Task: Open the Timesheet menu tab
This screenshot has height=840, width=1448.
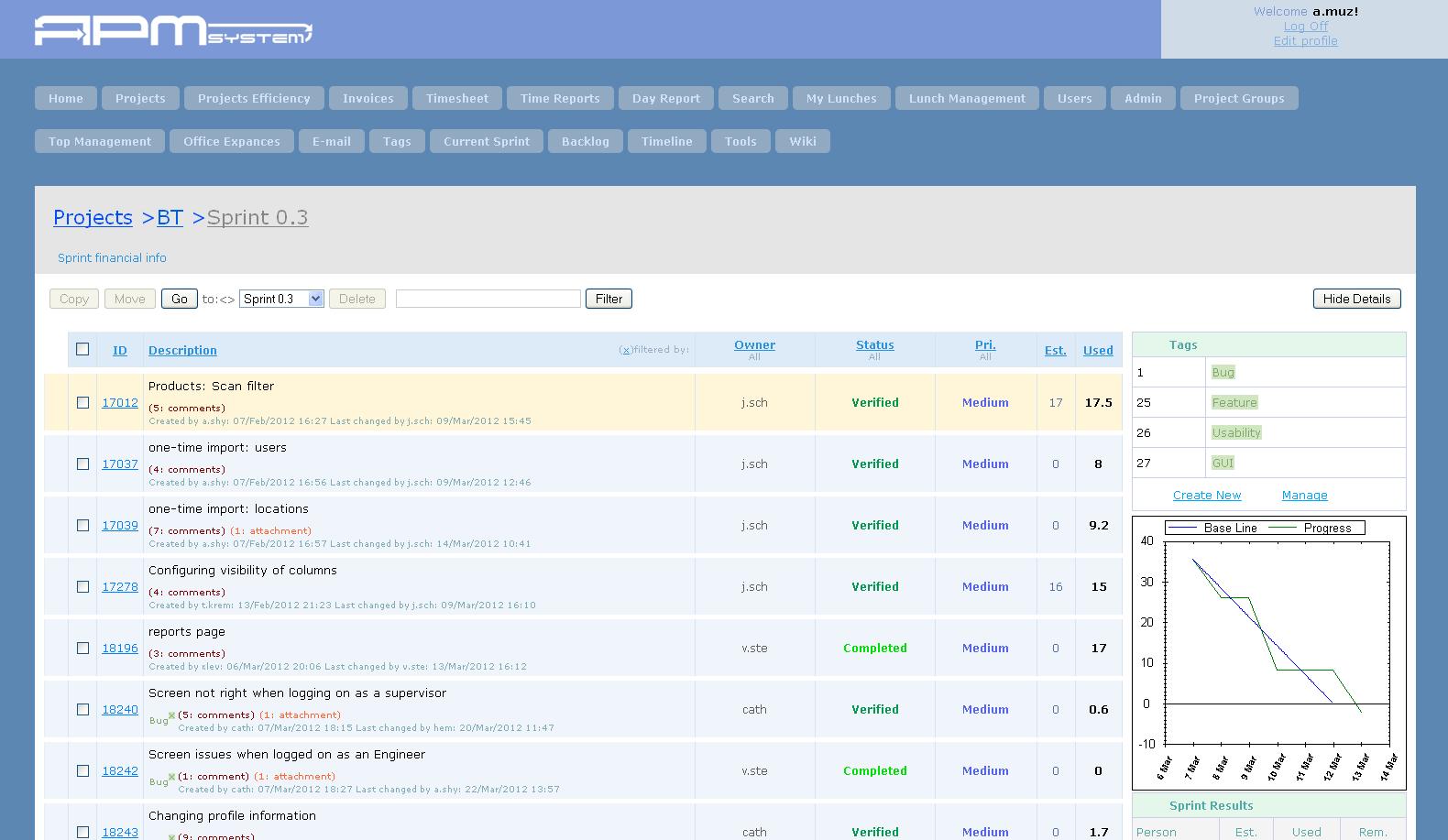Action: click(456, 98)
